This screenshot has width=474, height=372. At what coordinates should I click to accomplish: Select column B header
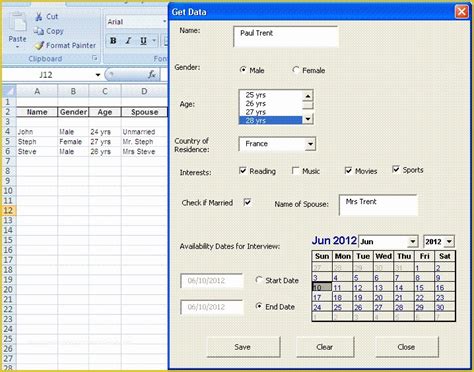tap(73, 91)
